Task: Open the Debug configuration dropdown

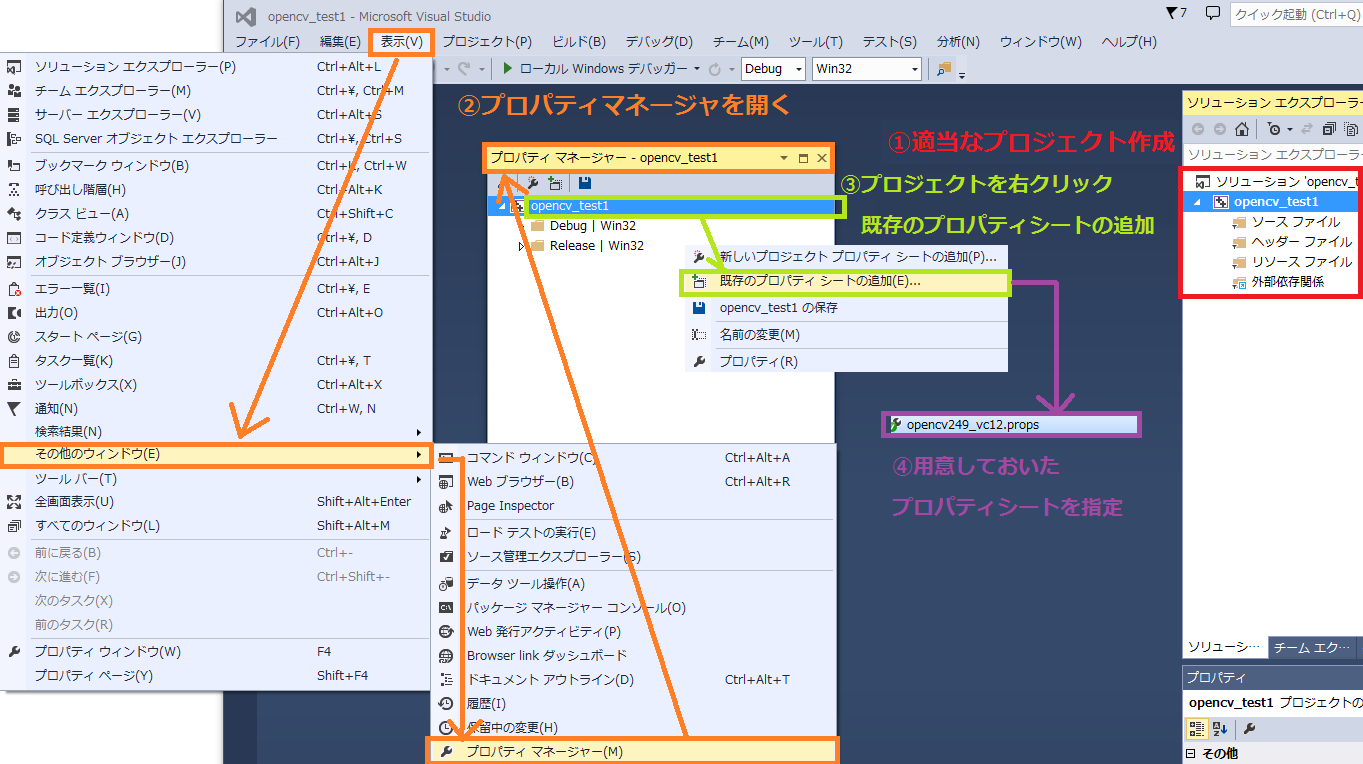Action: [773, 69]
